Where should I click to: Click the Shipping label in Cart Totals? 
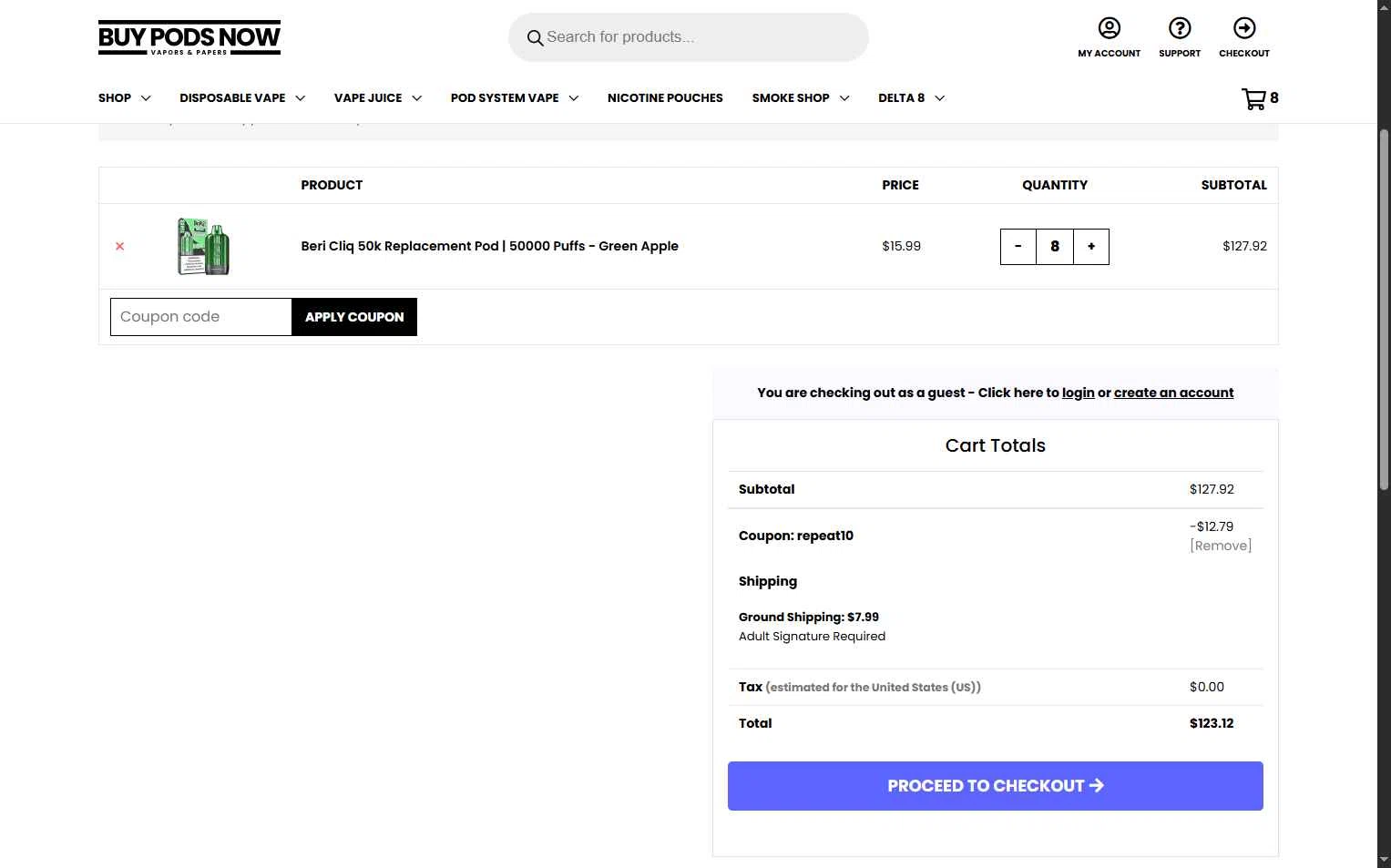click(x=768, y=581)
